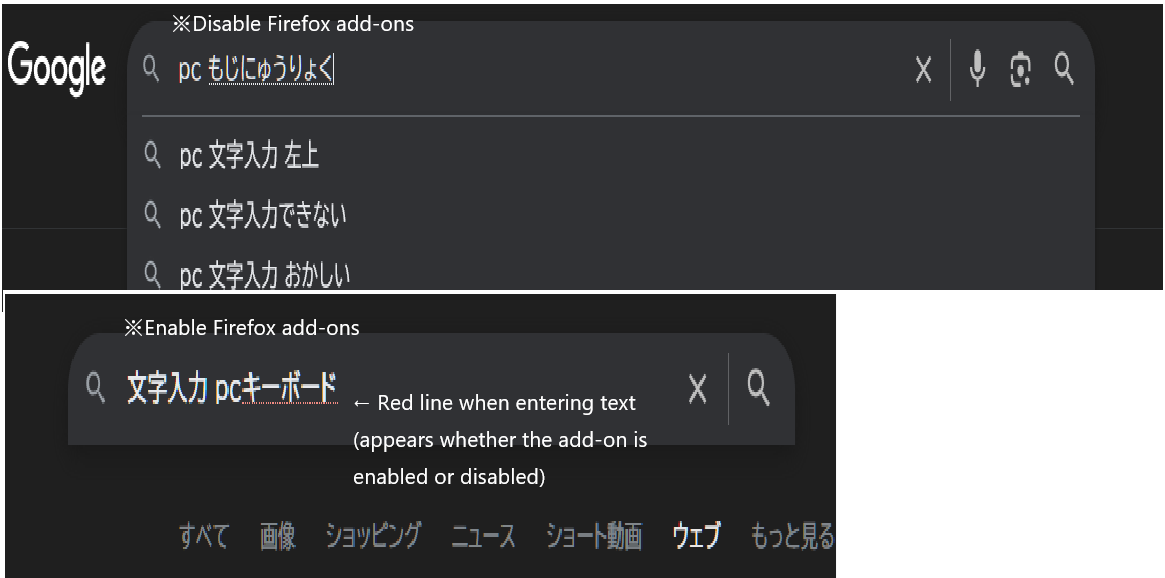Open the 画像 results tab
This screenshot has width=1165, height=578.
tap(278, 536)
